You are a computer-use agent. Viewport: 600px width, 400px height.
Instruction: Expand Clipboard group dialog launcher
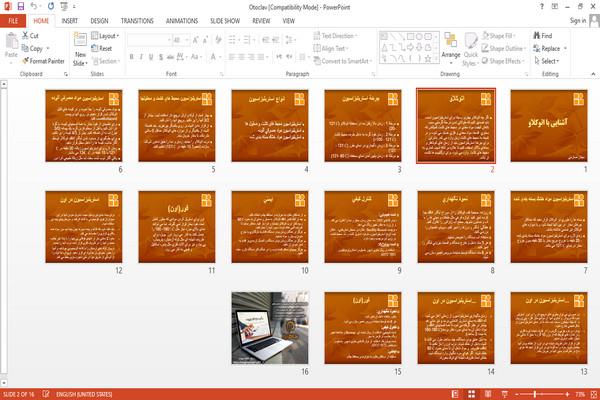[x=66, y=74]
